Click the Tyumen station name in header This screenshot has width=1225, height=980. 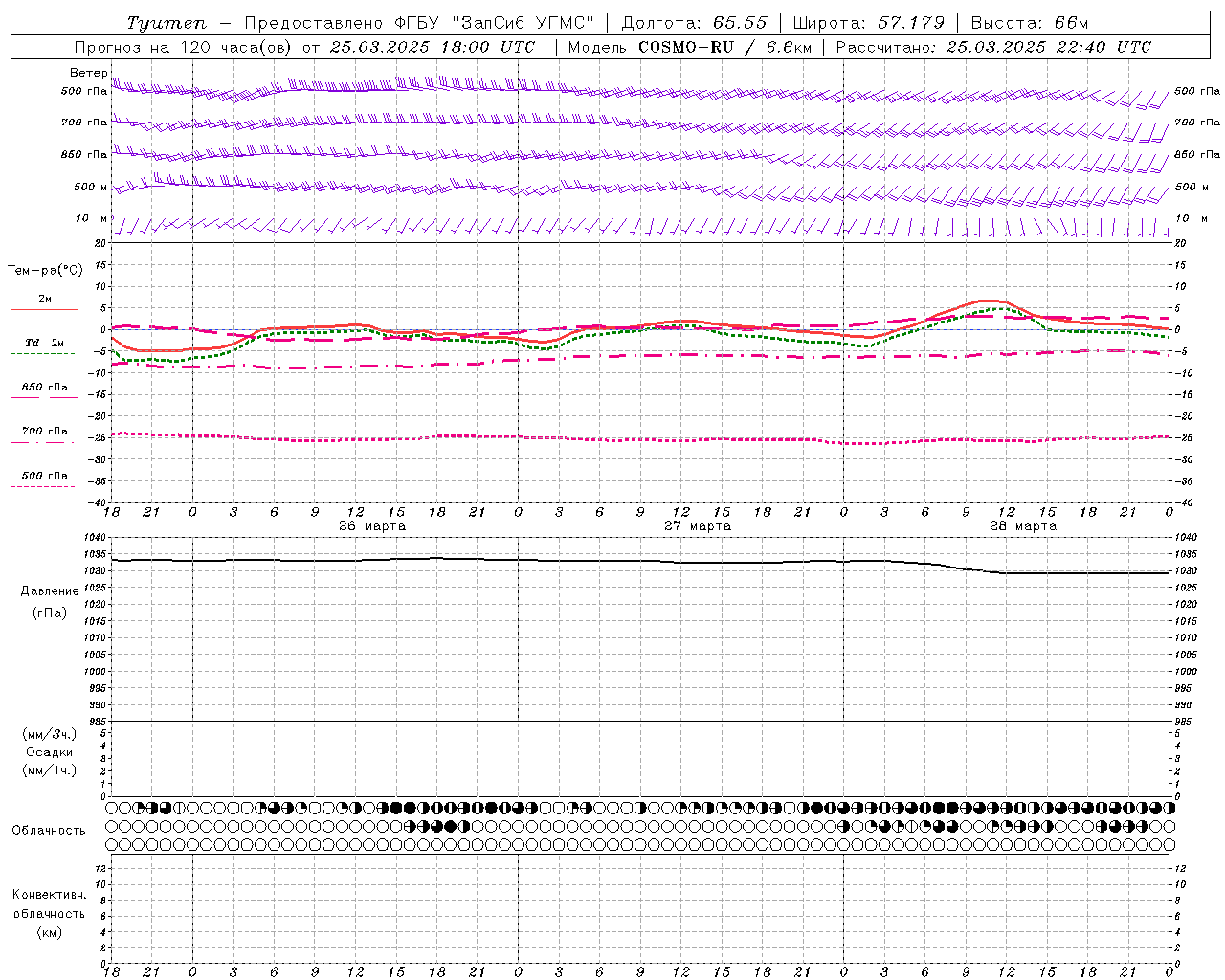166,23
